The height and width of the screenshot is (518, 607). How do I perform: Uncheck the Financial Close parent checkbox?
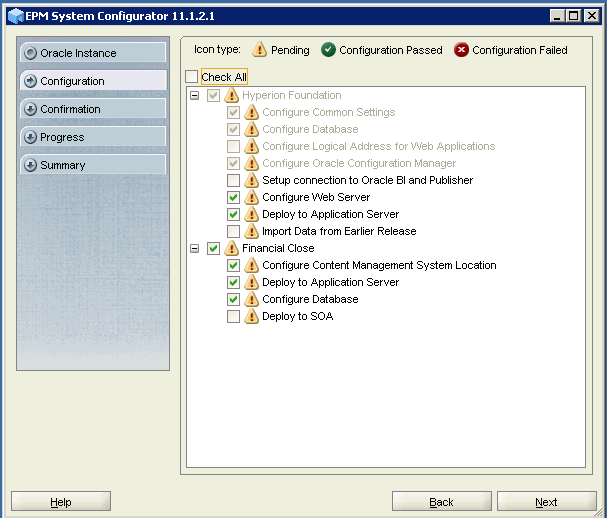(213, 248)
